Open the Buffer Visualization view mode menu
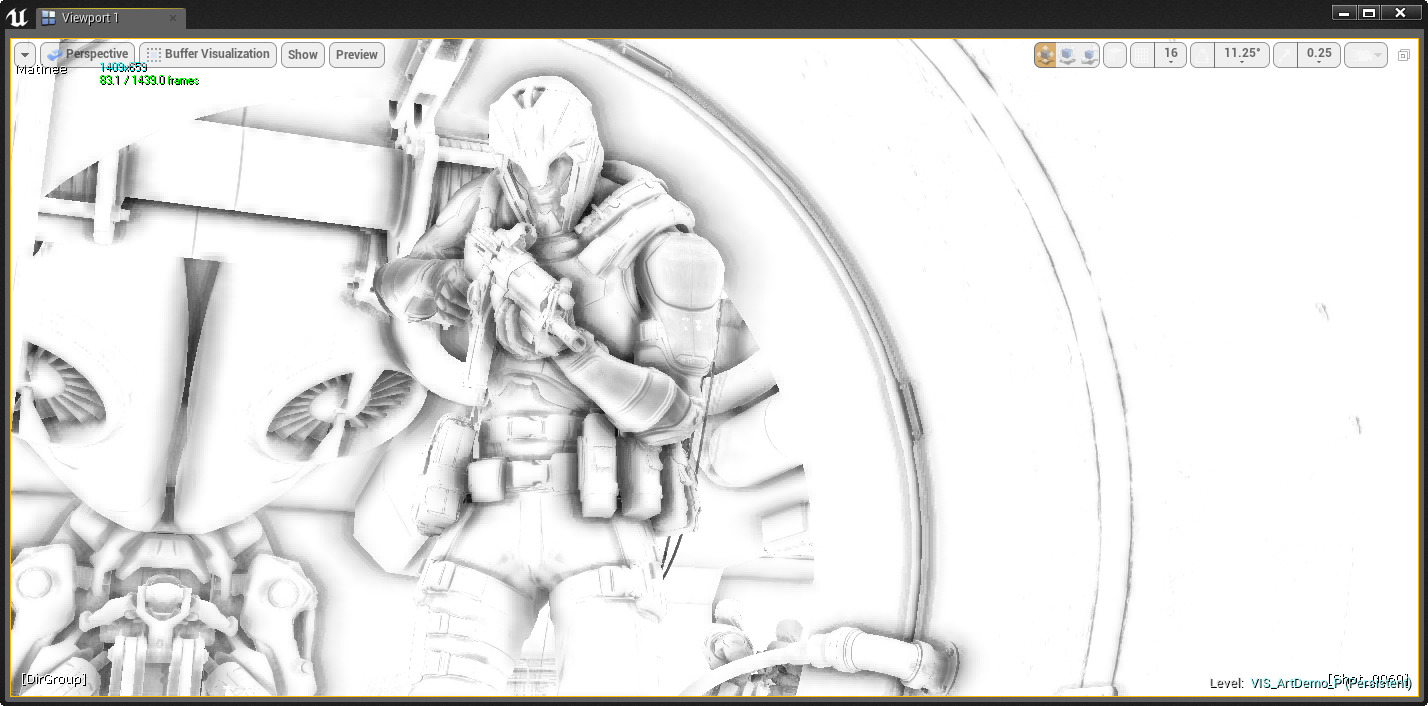Screen dimensions: 1428x706 (x=208, y=54)
